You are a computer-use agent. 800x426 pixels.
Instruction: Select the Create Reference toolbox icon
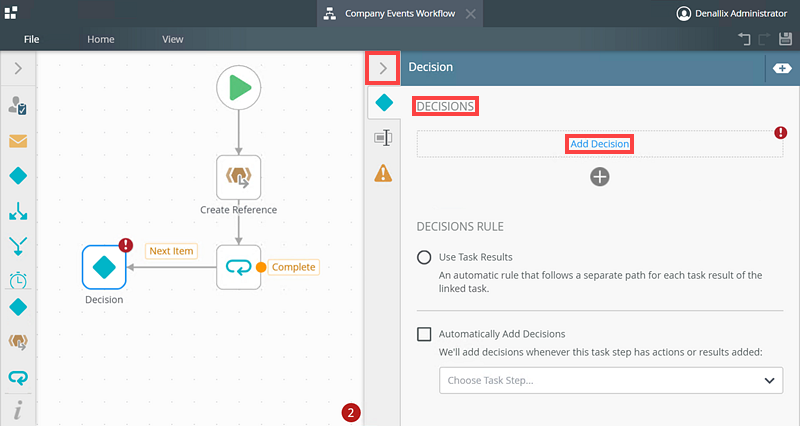(18, 342)
